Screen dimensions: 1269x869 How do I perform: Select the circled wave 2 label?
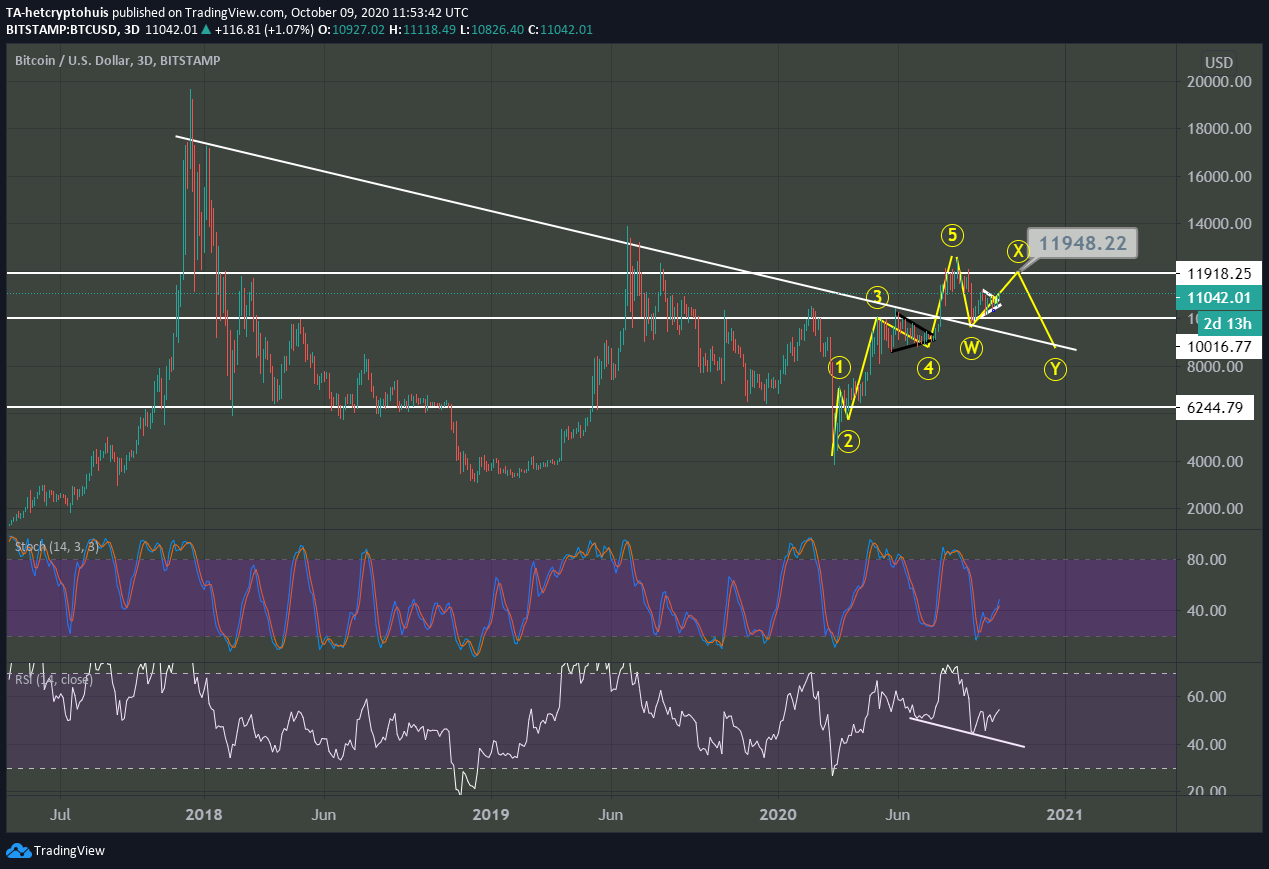pos(848,440)
